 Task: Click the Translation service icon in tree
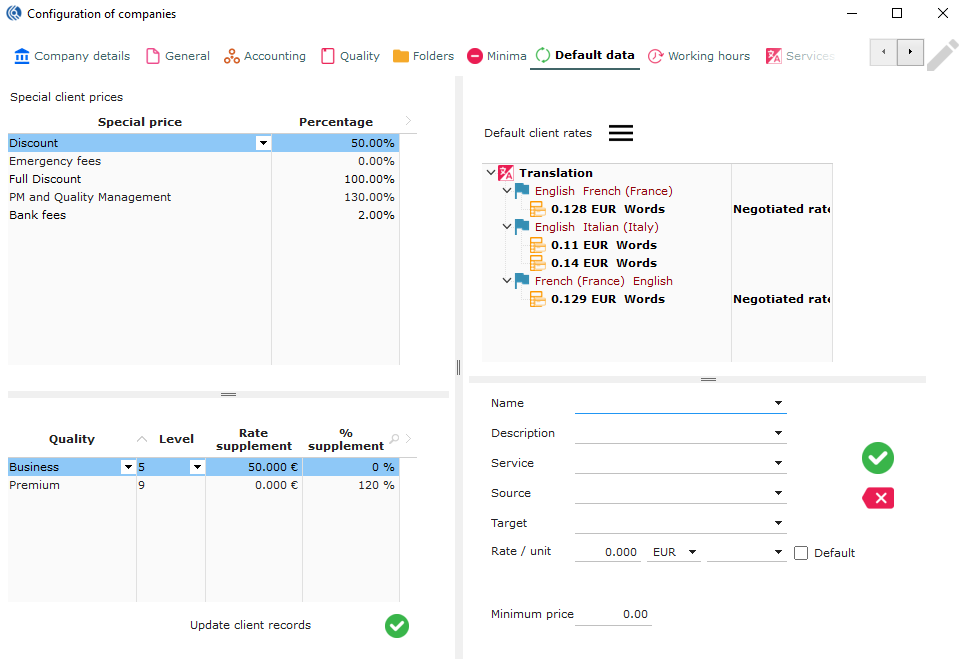point(506,173)
